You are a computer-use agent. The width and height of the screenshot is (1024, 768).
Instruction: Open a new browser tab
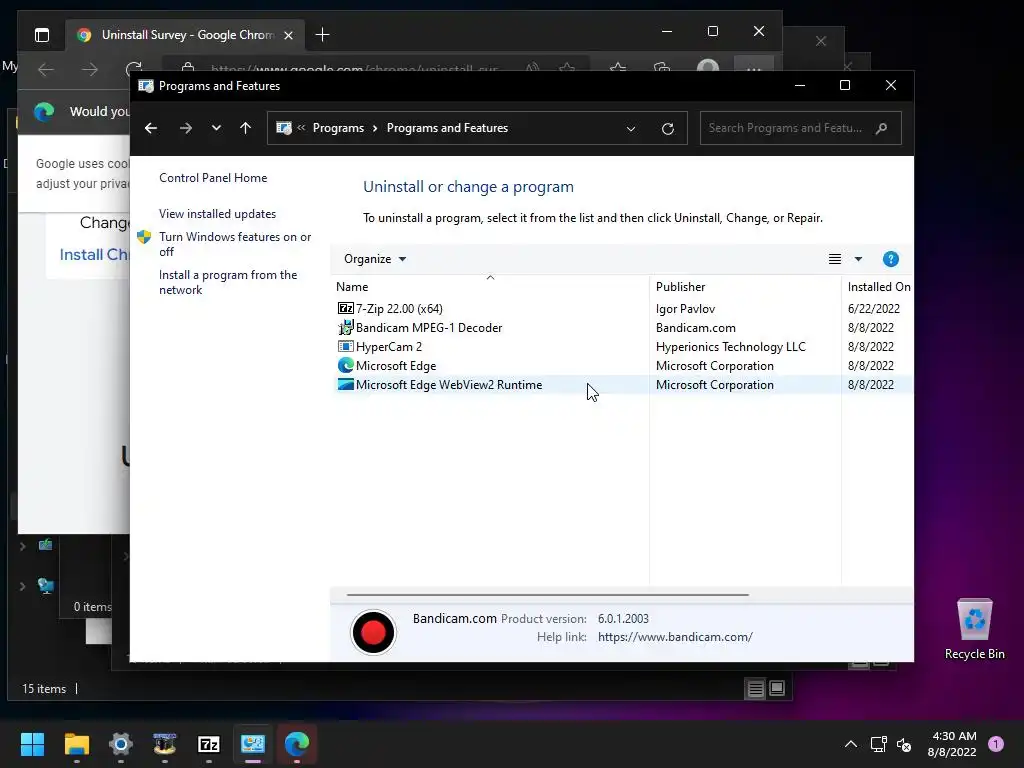click(322, 35)
